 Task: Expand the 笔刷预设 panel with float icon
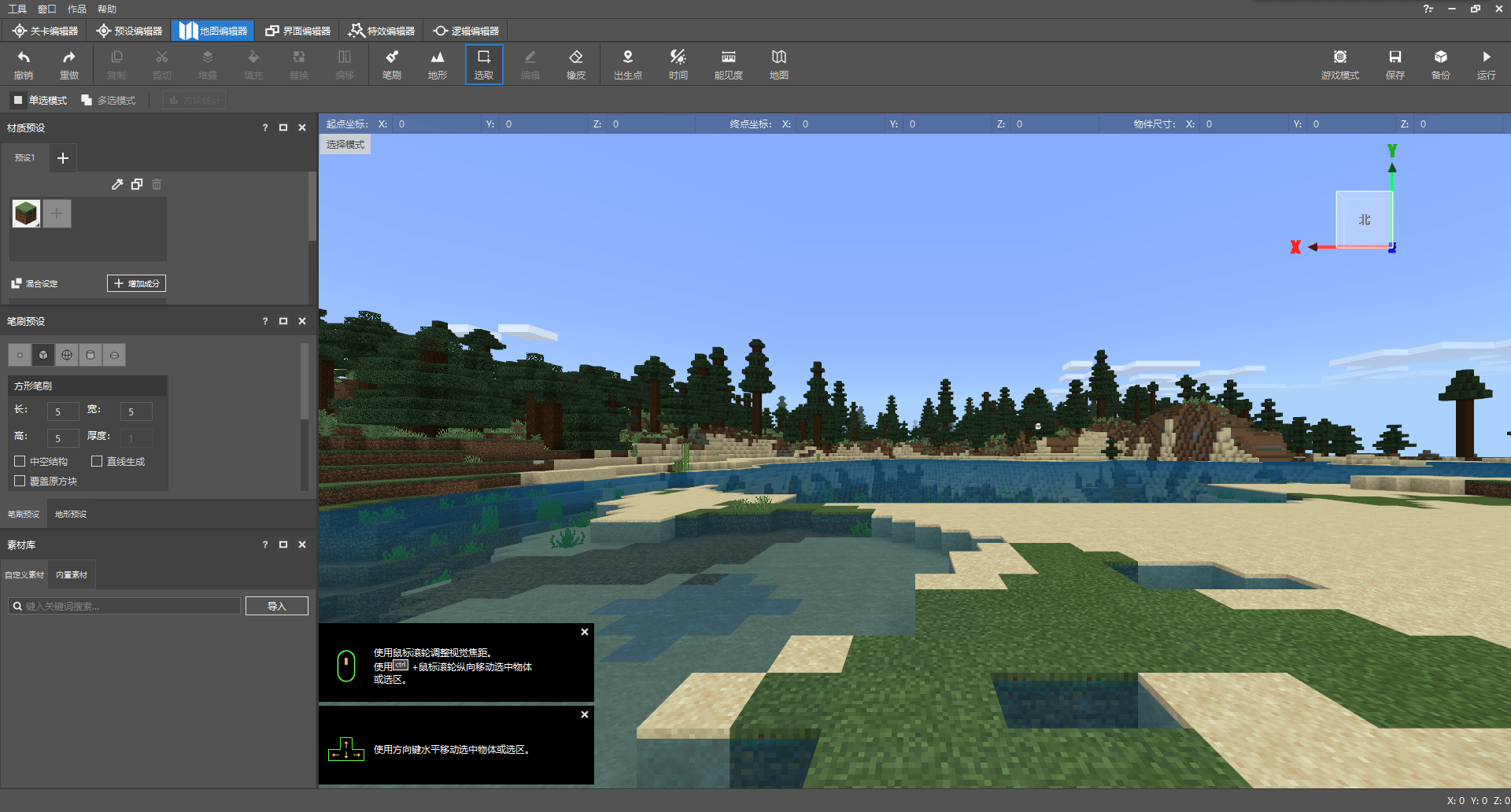point(283,321)
